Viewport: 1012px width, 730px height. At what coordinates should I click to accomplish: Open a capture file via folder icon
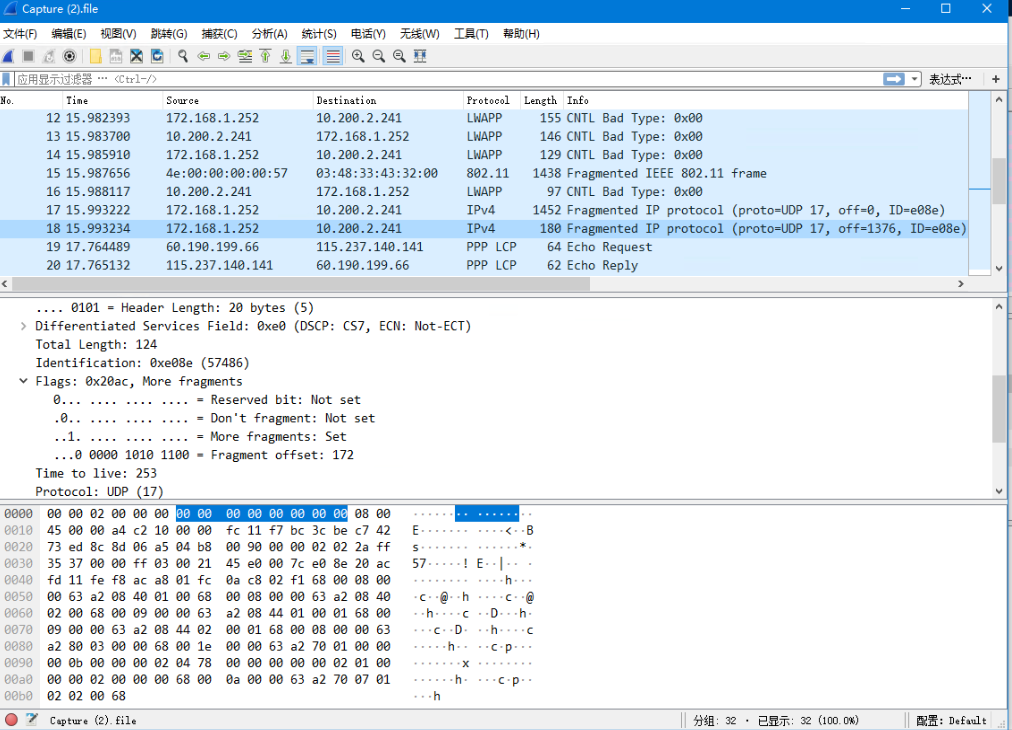pyautogui.click(x=96, y=56)
